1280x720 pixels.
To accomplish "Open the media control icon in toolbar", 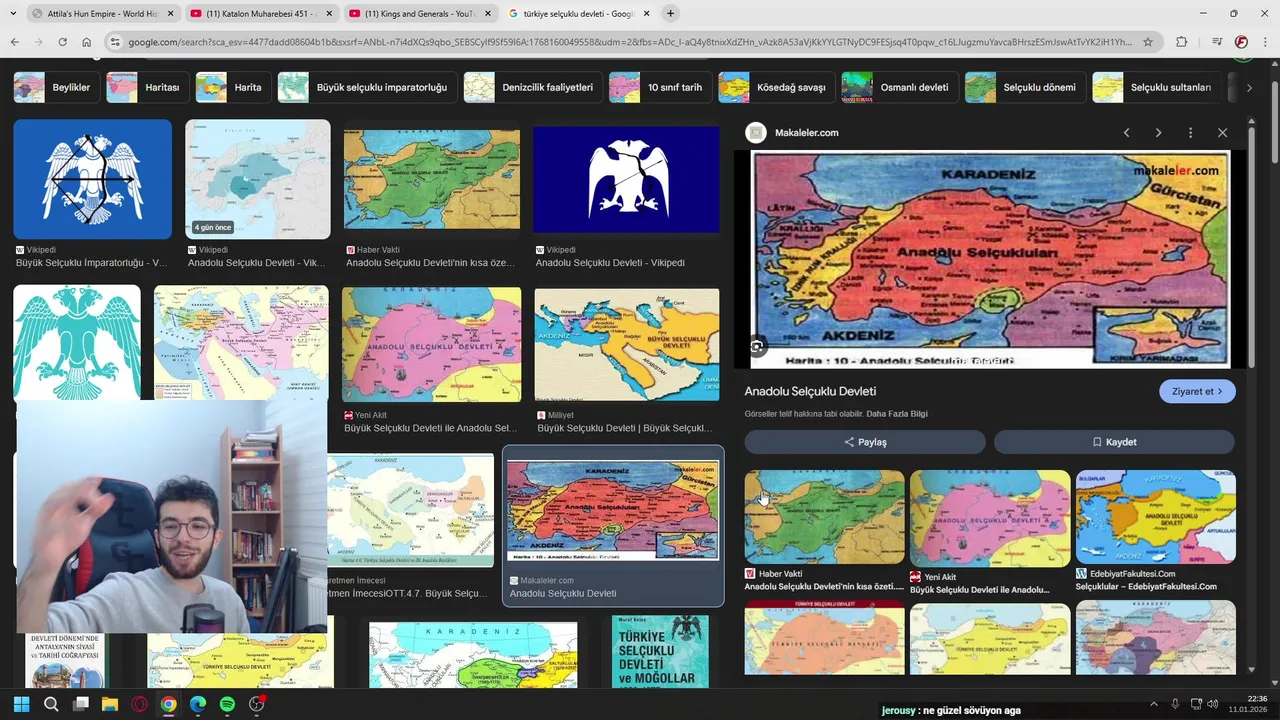I will (x=1217, y=42).
